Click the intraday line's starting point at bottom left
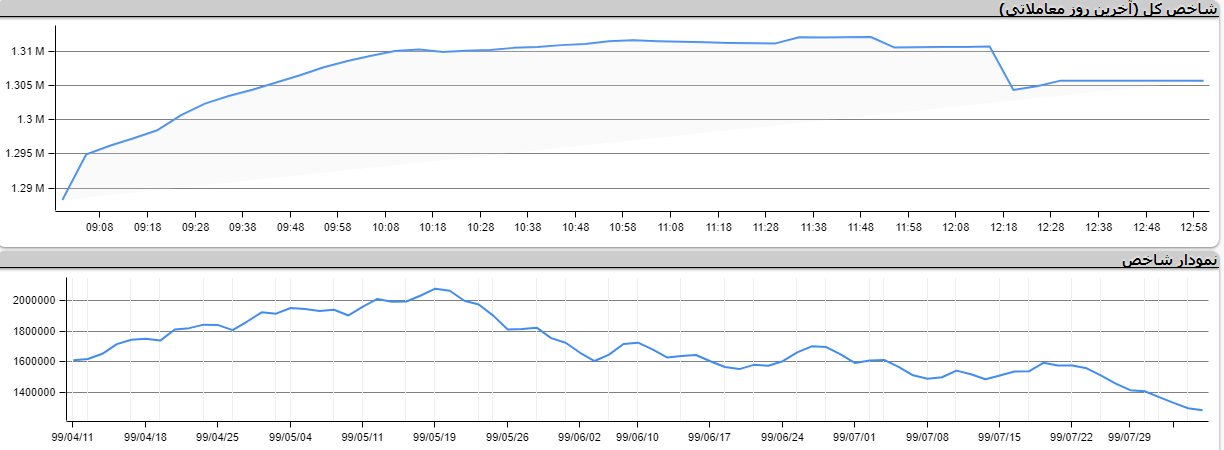 click(63, 199)
